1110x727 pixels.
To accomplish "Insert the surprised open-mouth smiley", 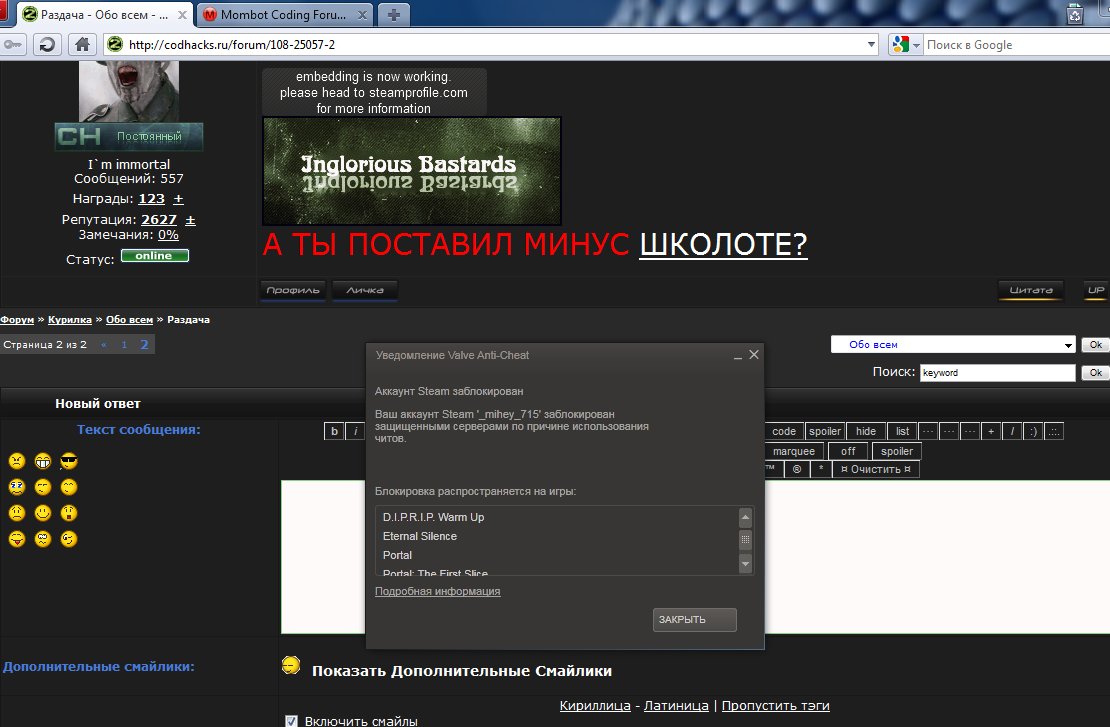I will coord(69,513).
